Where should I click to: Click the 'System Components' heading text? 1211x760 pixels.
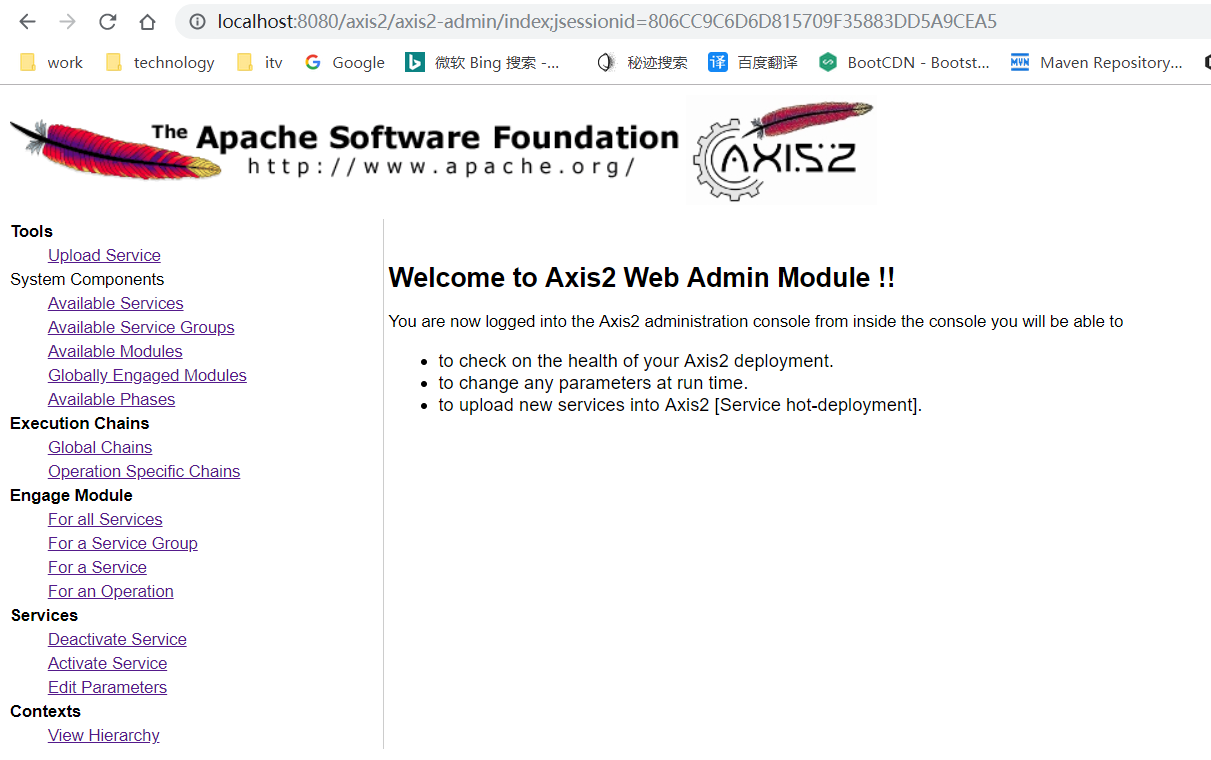tap(87, 279)
